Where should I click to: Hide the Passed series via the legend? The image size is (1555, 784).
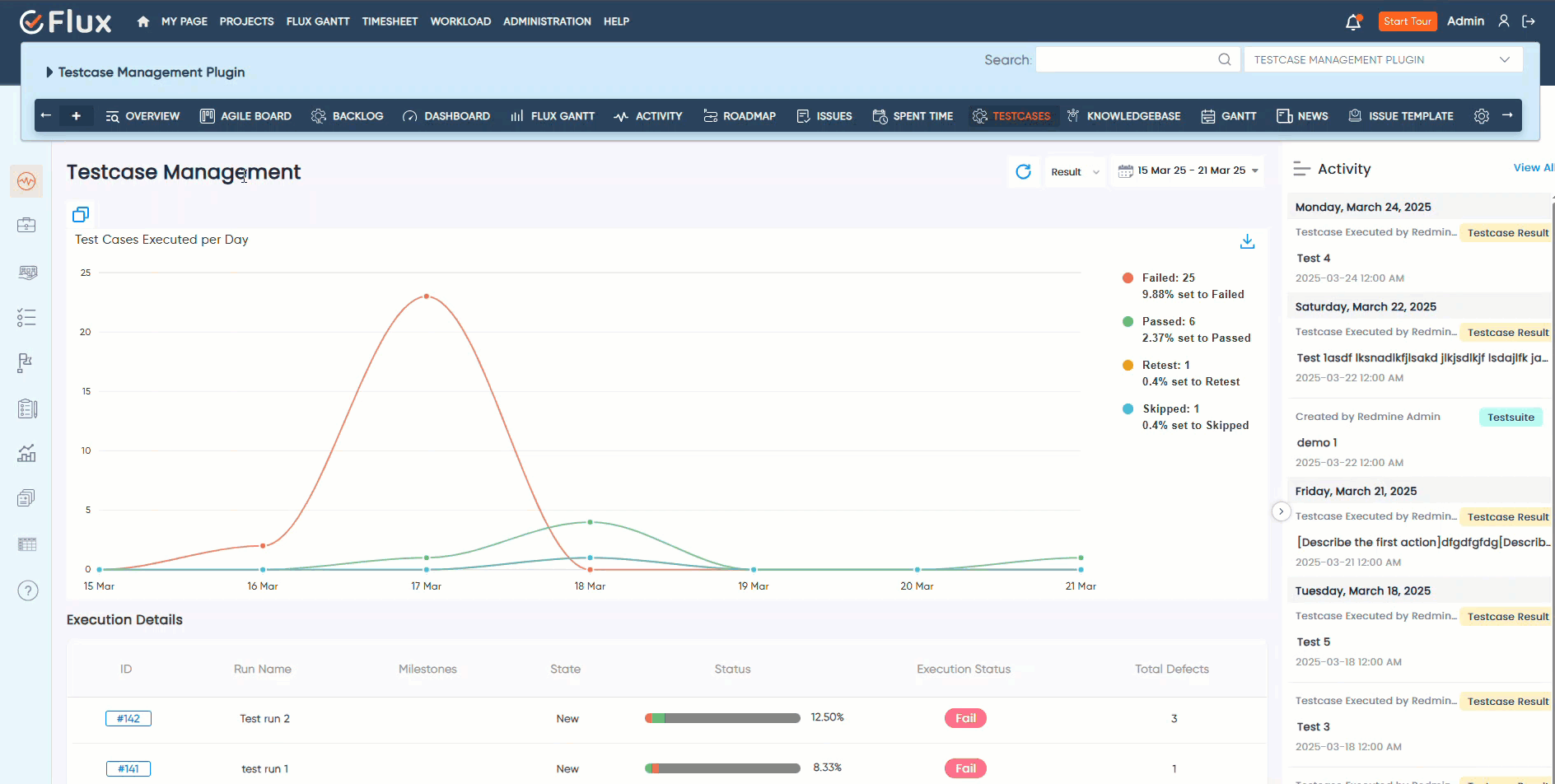click(x=1166, y=321)
